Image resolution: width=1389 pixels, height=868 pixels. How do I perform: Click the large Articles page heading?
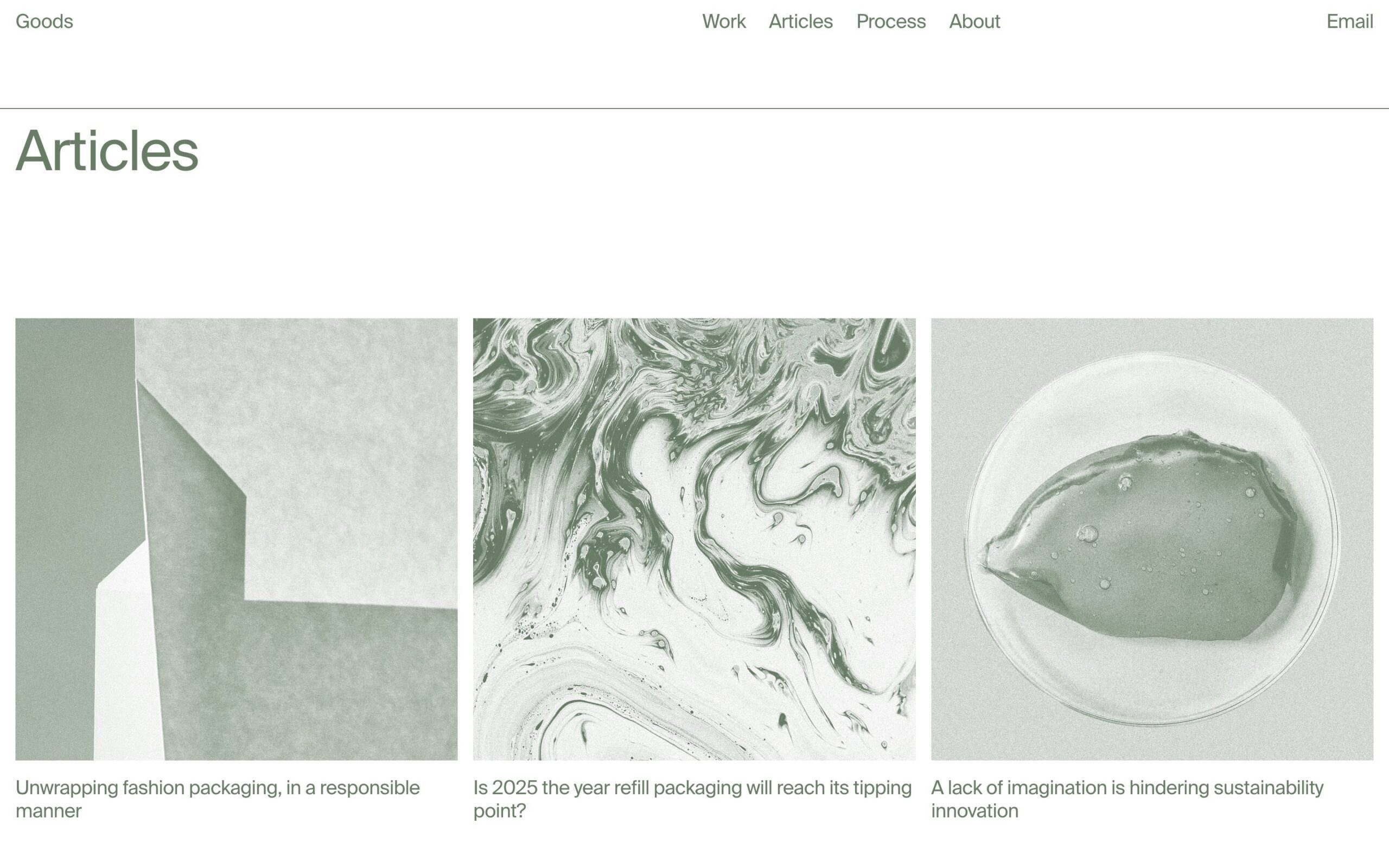(x=107, y=150)
